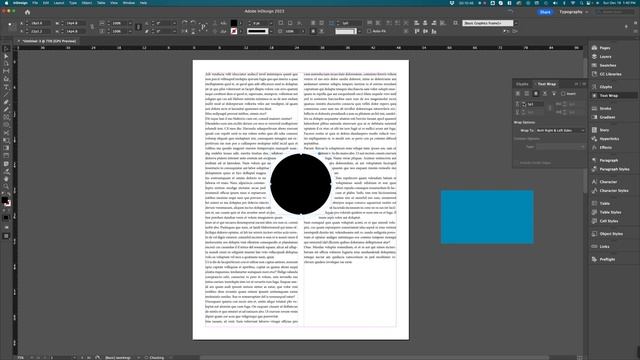Open the Effects panel
The image size is (640, 360).
[x=606, y=147]
